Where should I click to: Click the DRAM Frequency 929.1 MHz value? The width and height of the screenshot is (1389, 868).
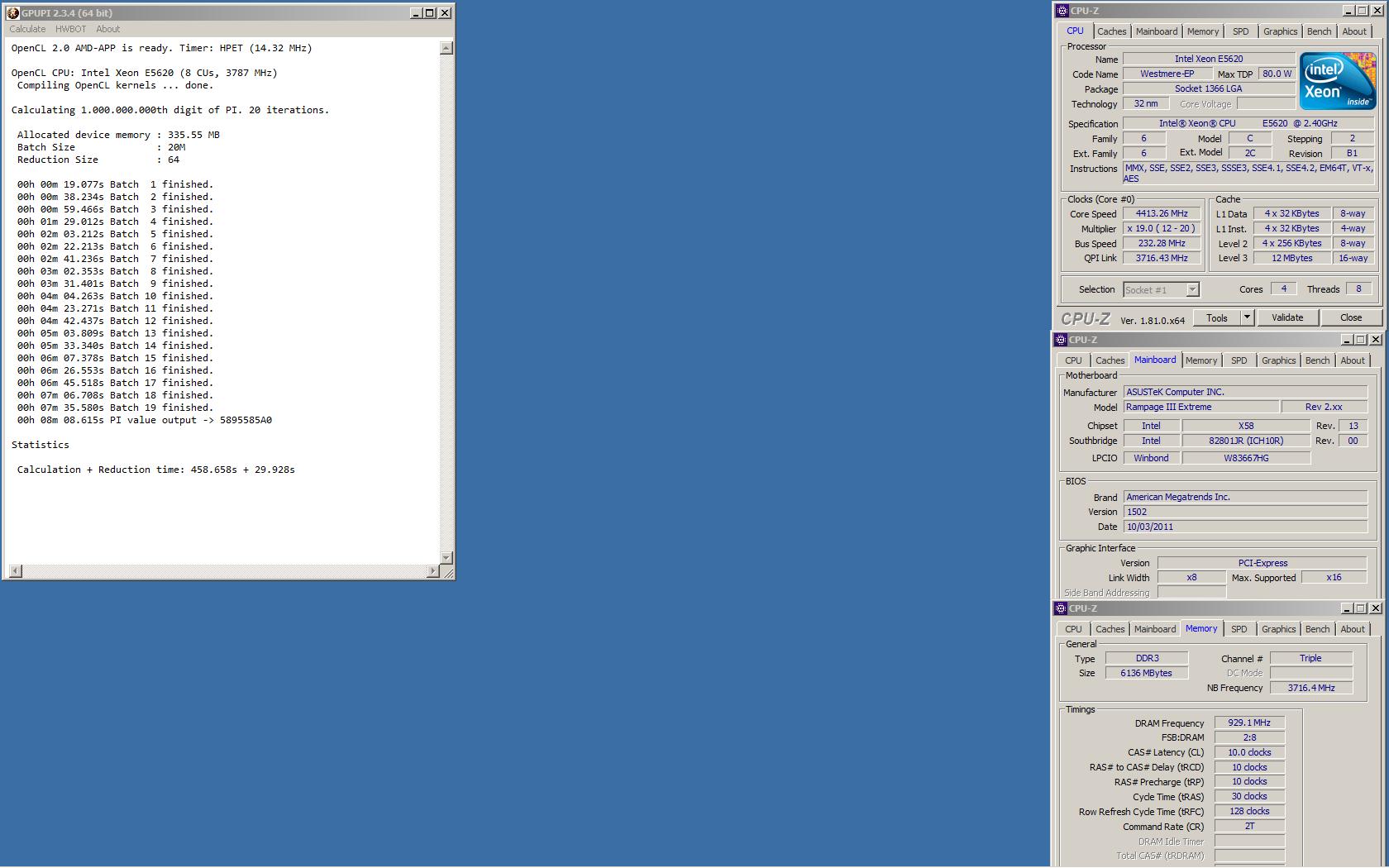click(1249, 723)
